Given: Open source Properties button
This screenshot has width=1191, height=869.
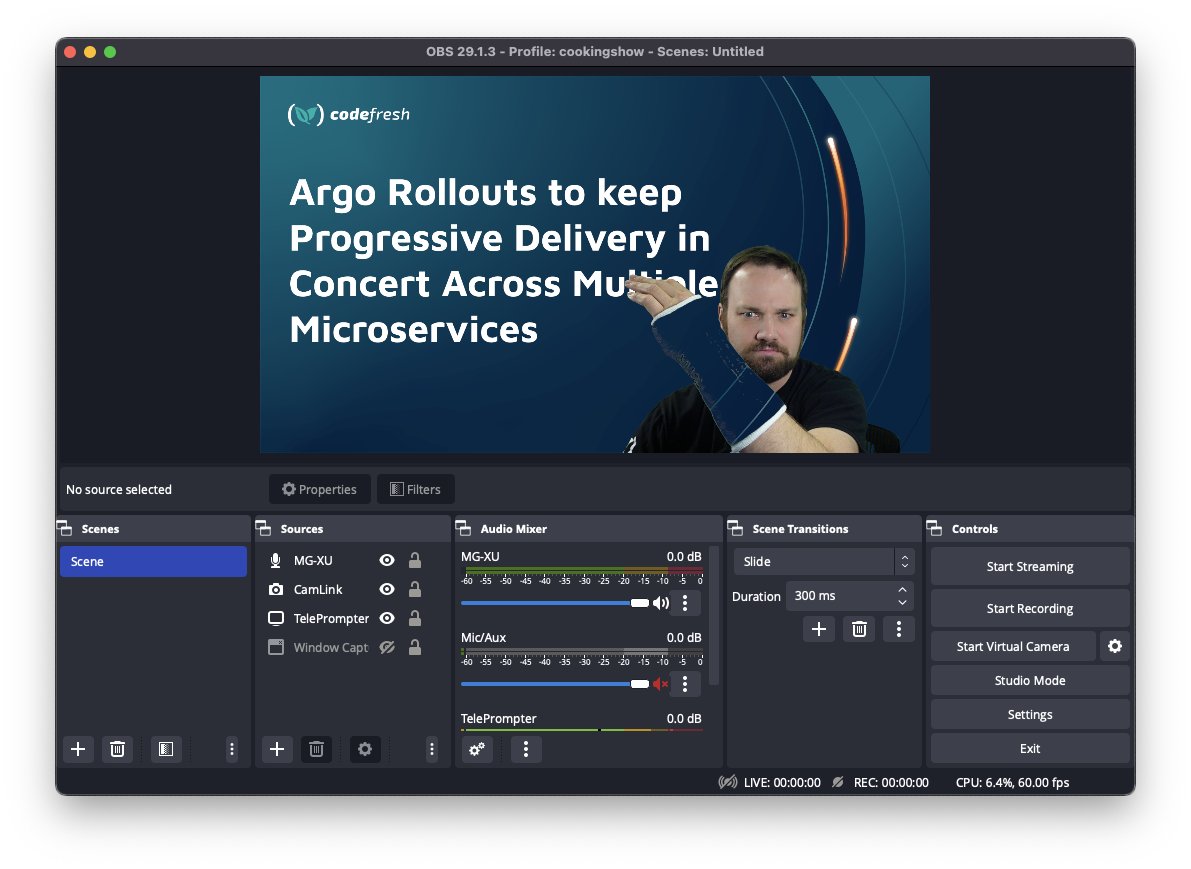Looking at the screenshot, I should [320, 489].
